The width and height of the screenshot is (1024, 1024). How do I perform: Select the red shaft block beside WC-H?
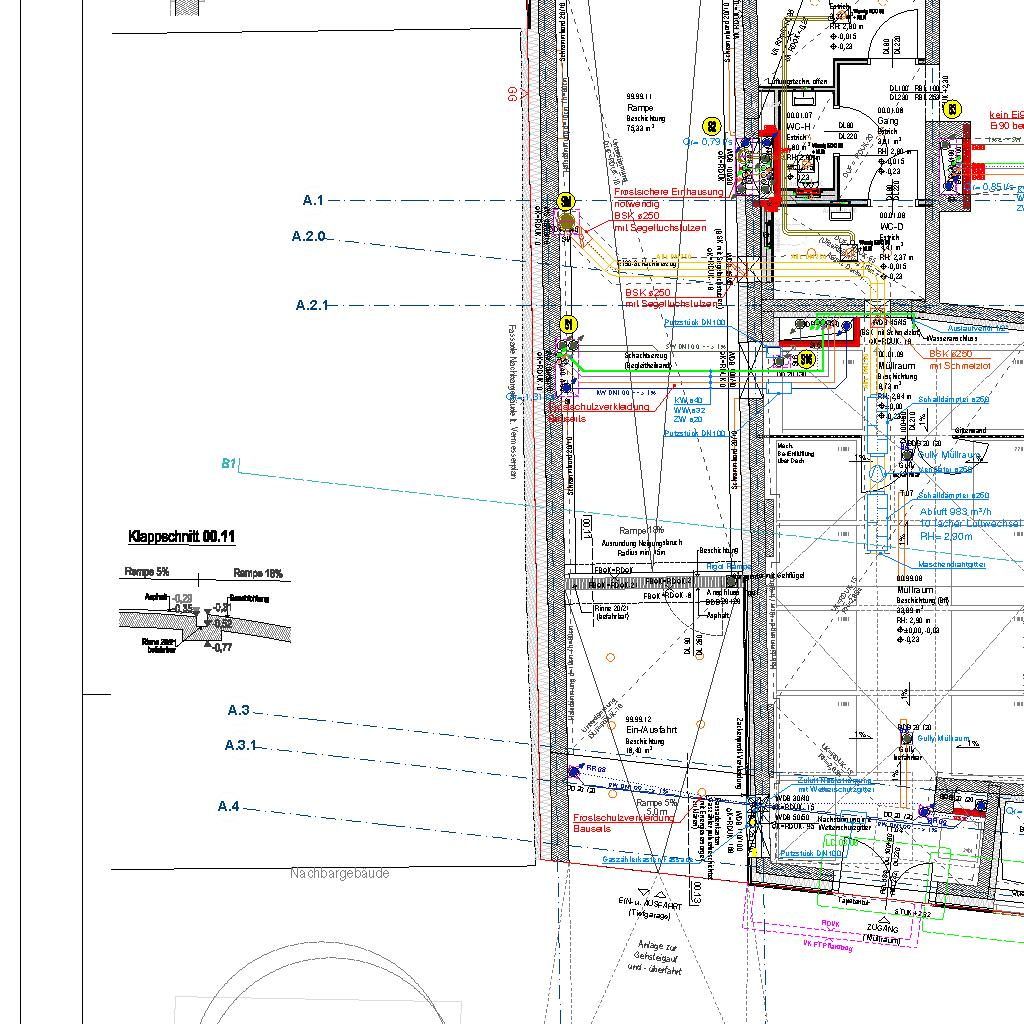click(769, 168)
